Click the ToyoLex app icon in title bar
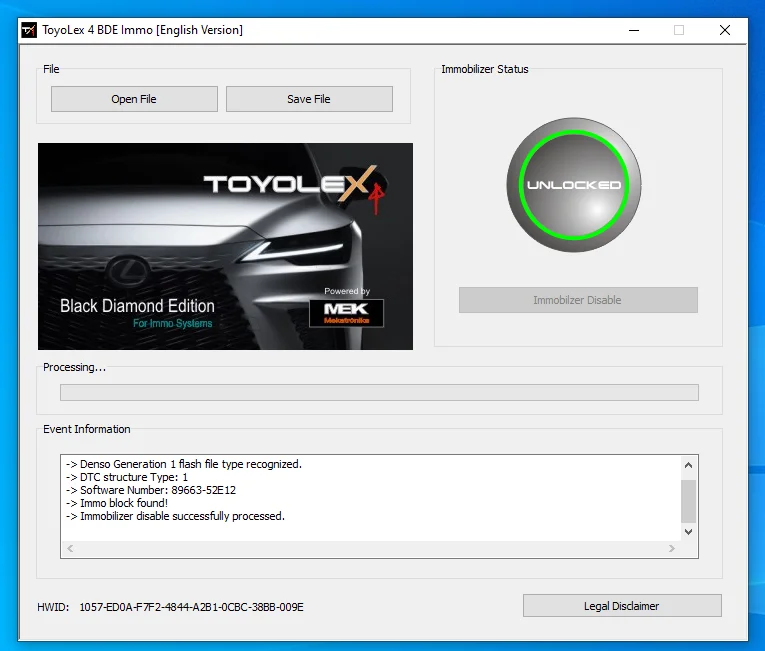Screen dimensions: 765x651 pyautogui.click(x=29, y=30)
